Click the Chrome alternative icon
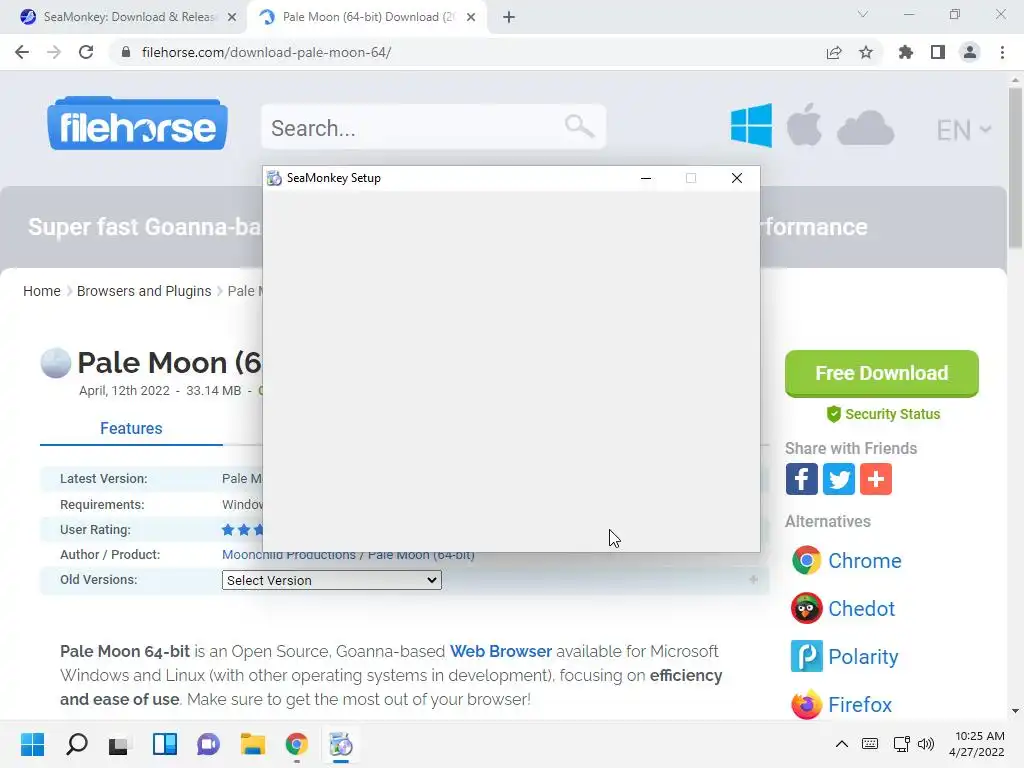The height and width of the screenshot is (768, 1024). tap(807, 560)
